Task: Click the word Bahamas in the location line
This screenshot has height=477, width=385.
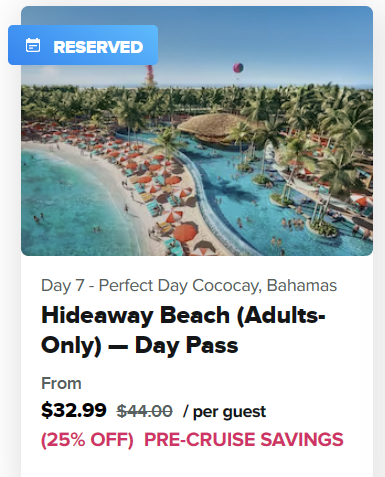Action: pyautogui.click(x=302, y=285)
